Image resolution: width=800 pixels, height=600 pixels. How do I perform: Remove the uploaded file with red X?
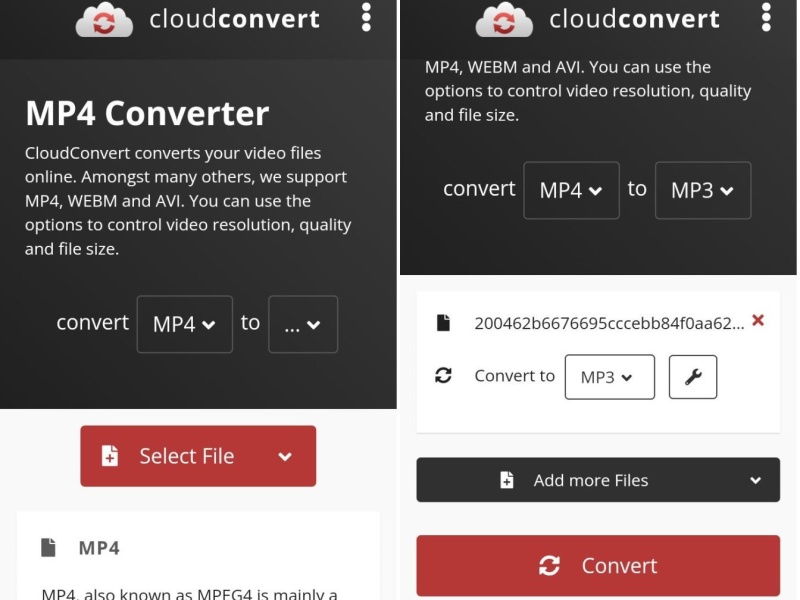point(758,321)
